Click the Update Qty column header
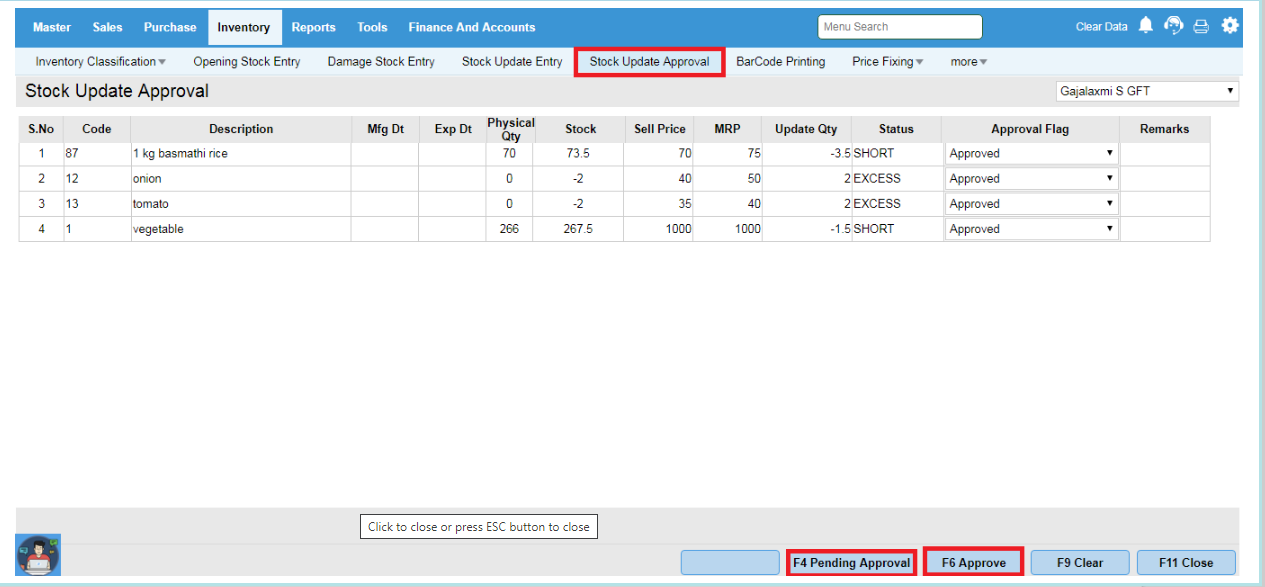 (806, 129)
